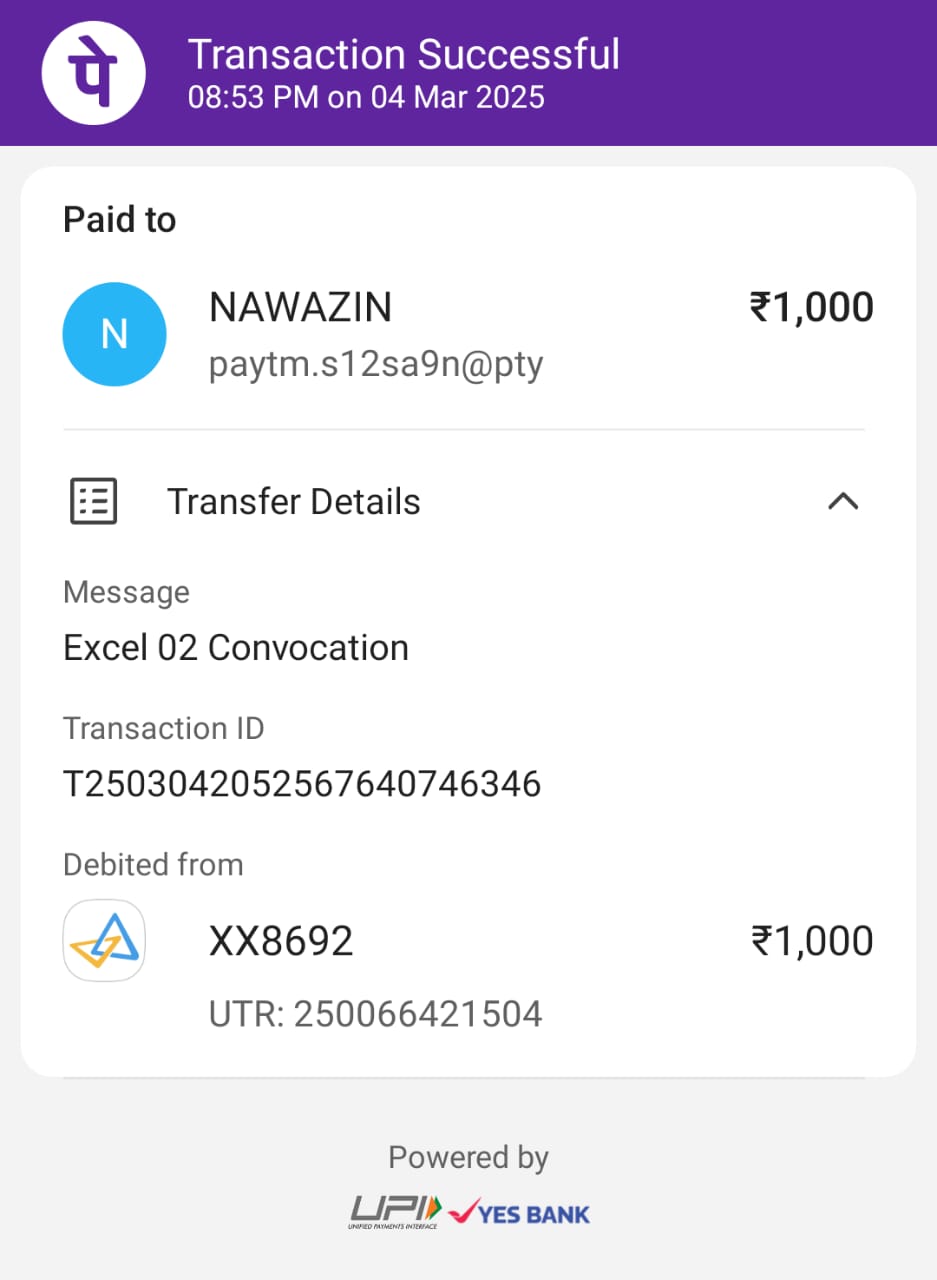
Task: Click the Transaction Successful title
Action: [x=404, y=54]
